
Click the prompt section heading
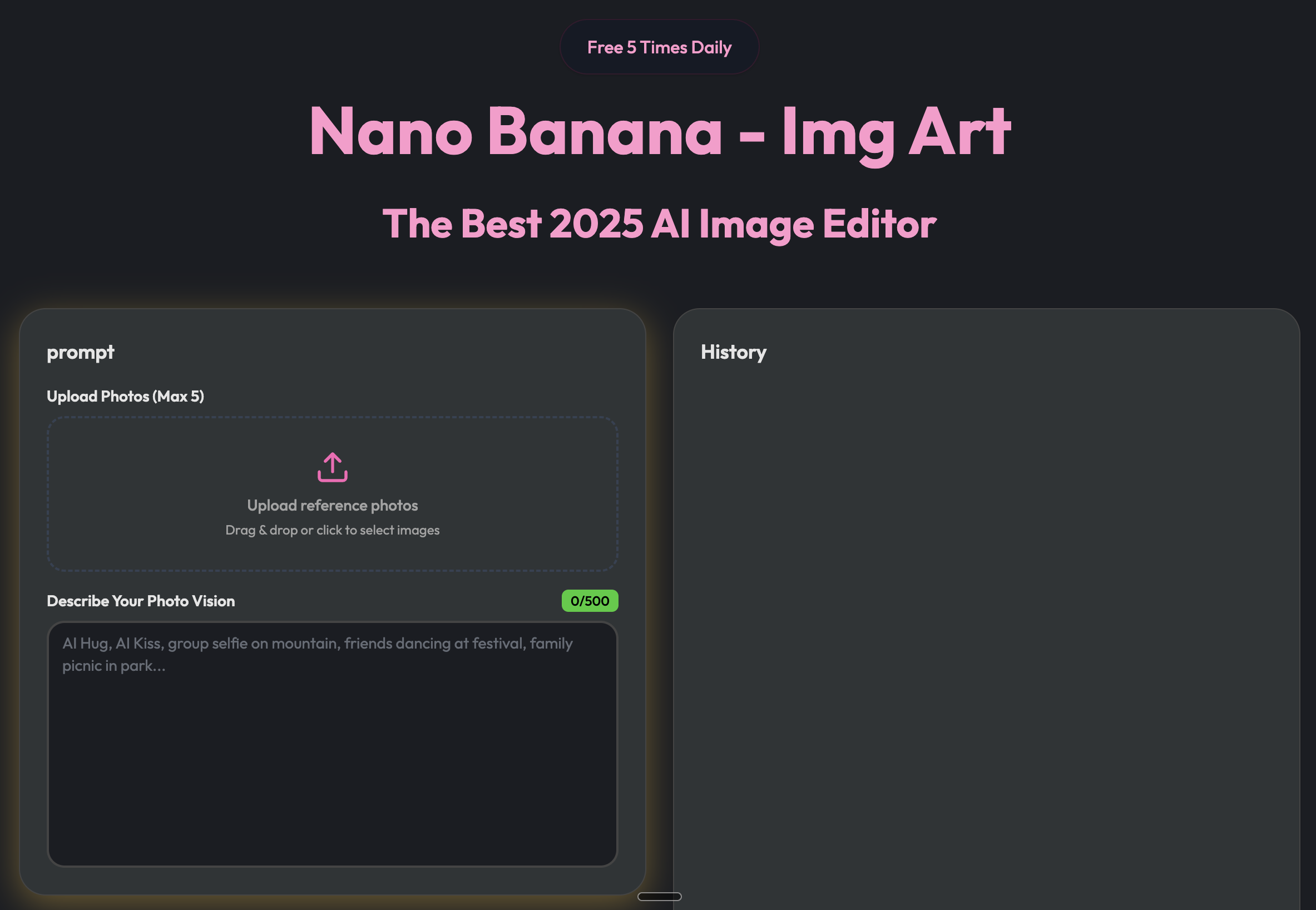(x=81, y=352)
